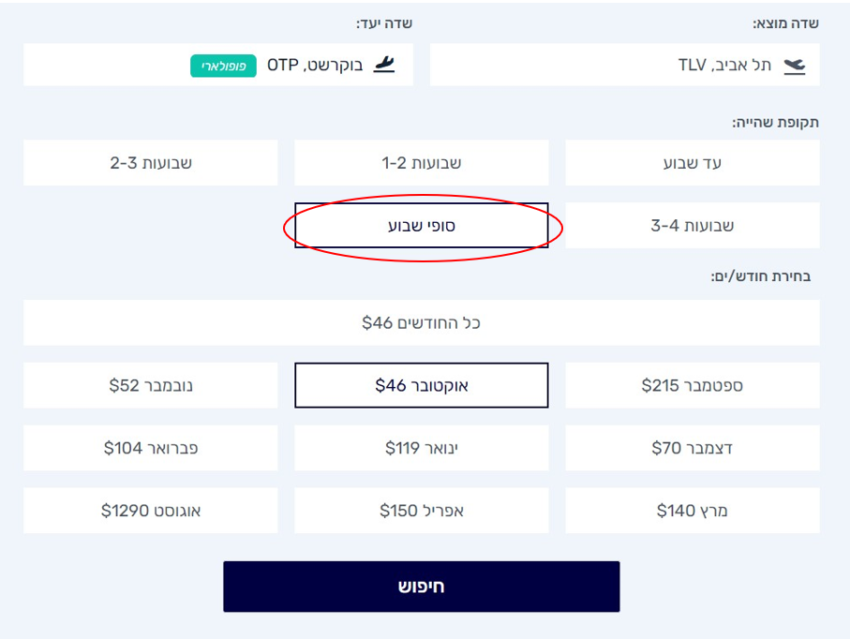Select the circled סופי שבוע weekends option
850x639 pixels.
421,226
